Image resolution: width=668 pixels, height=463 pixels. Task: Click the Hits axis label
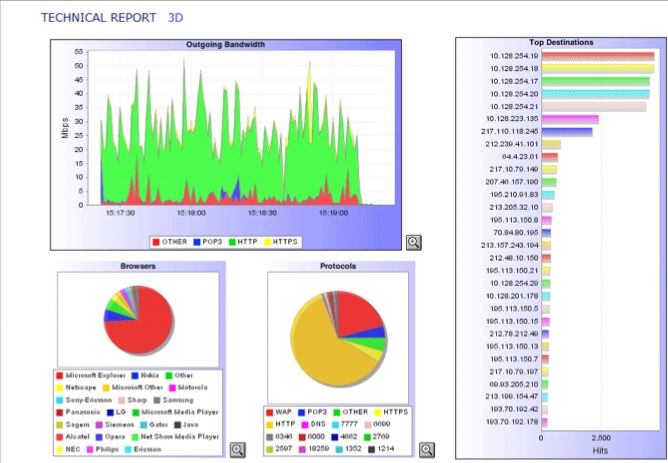[x=600, y=451]
